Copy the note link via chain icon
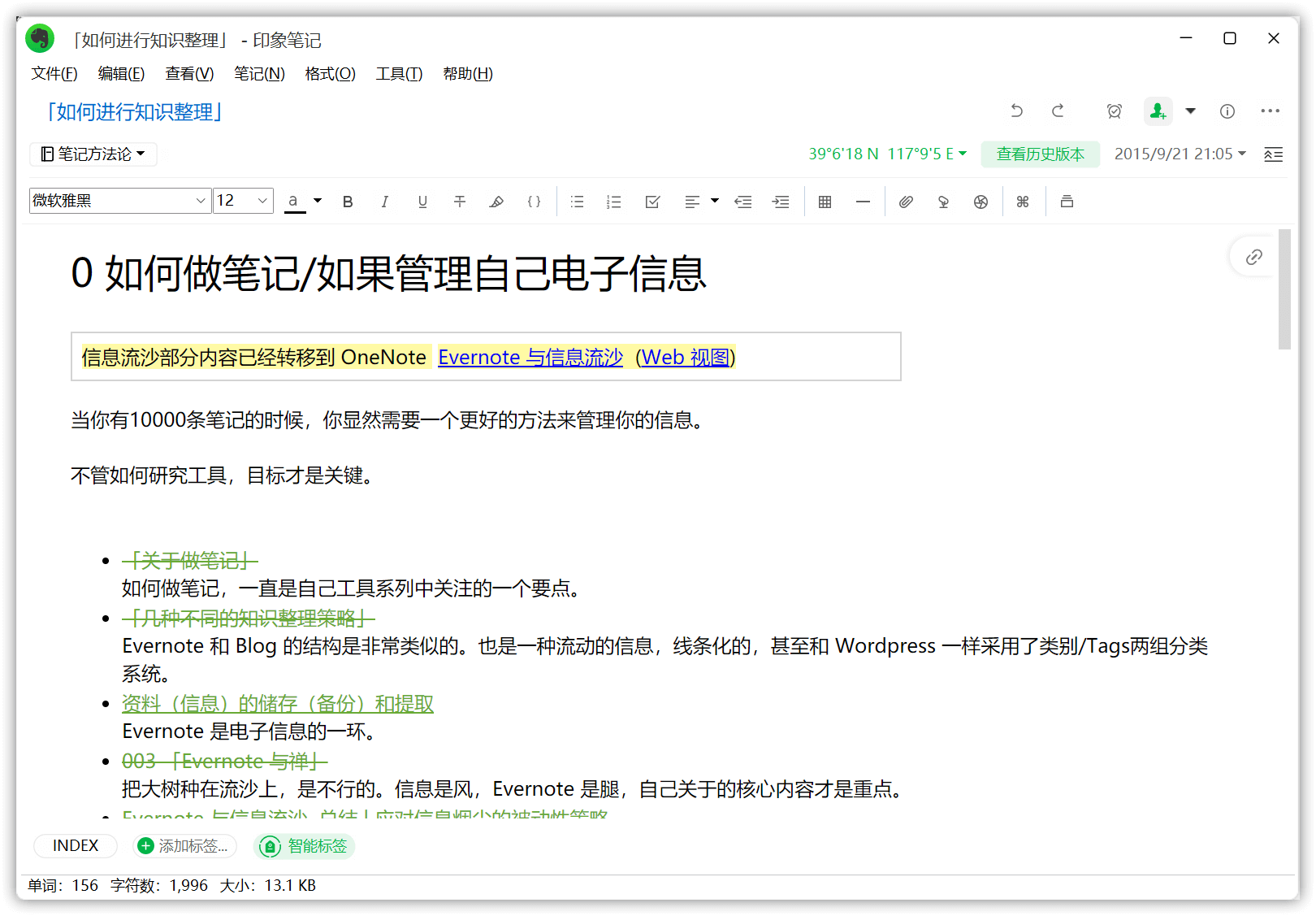1316x916 pixels. point(1254,257)
